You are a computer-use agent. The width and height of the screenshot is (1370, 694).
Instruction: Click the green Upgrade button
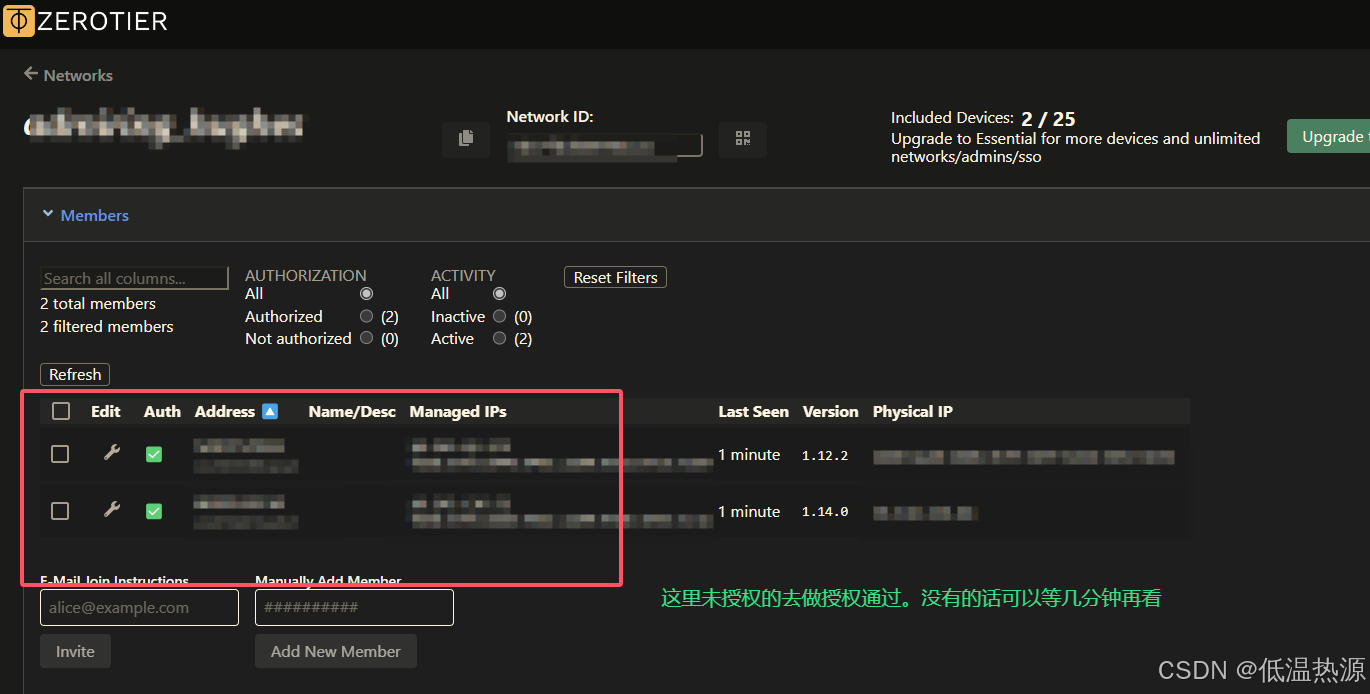click(x=1328, y=137)
